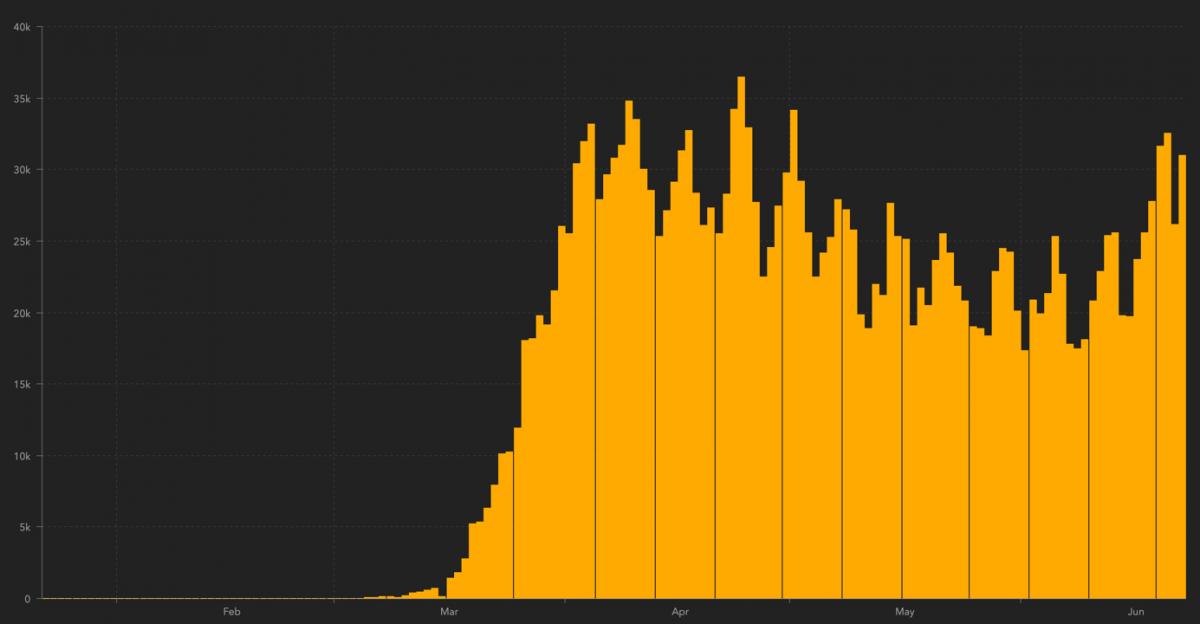The height and width of the screenshot is (624, 1200).
Task: Click the '0' y-axis label
Action: (x=29, y=599)
